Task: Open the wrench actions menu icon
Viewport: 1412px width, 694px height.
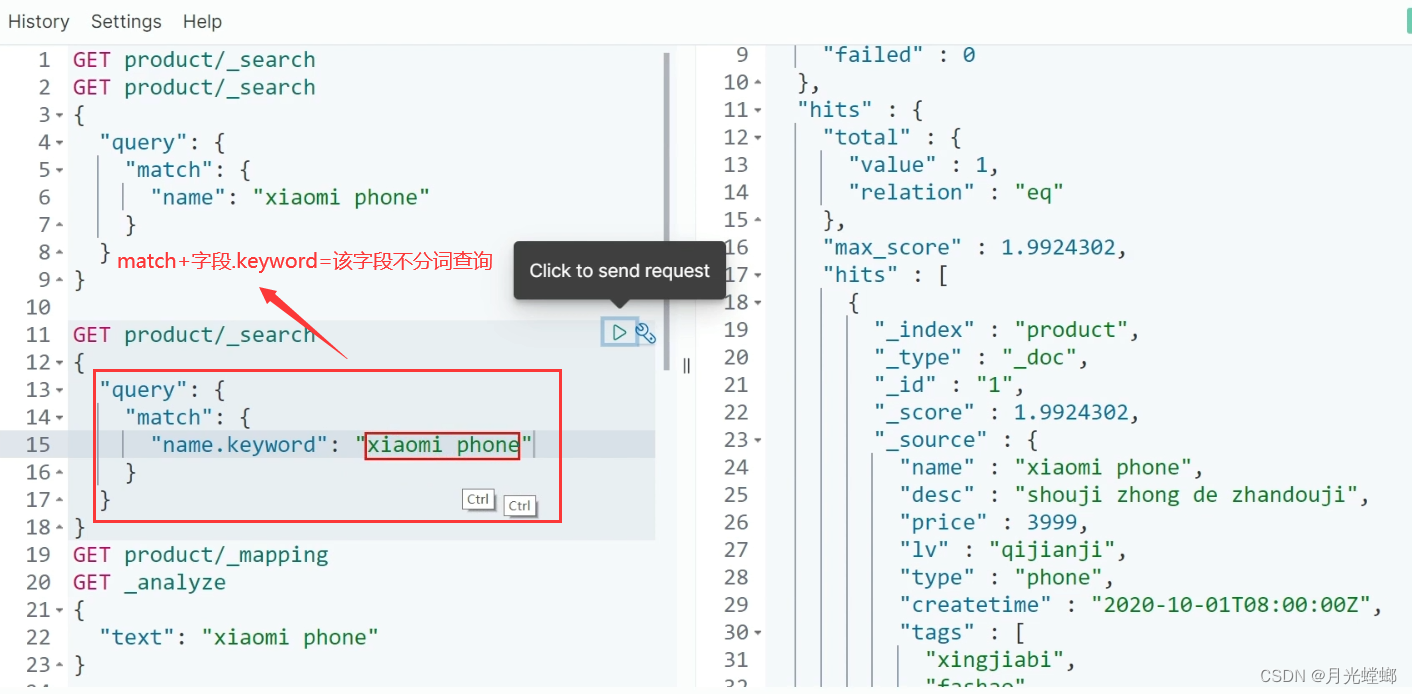Action: [646, 333]
